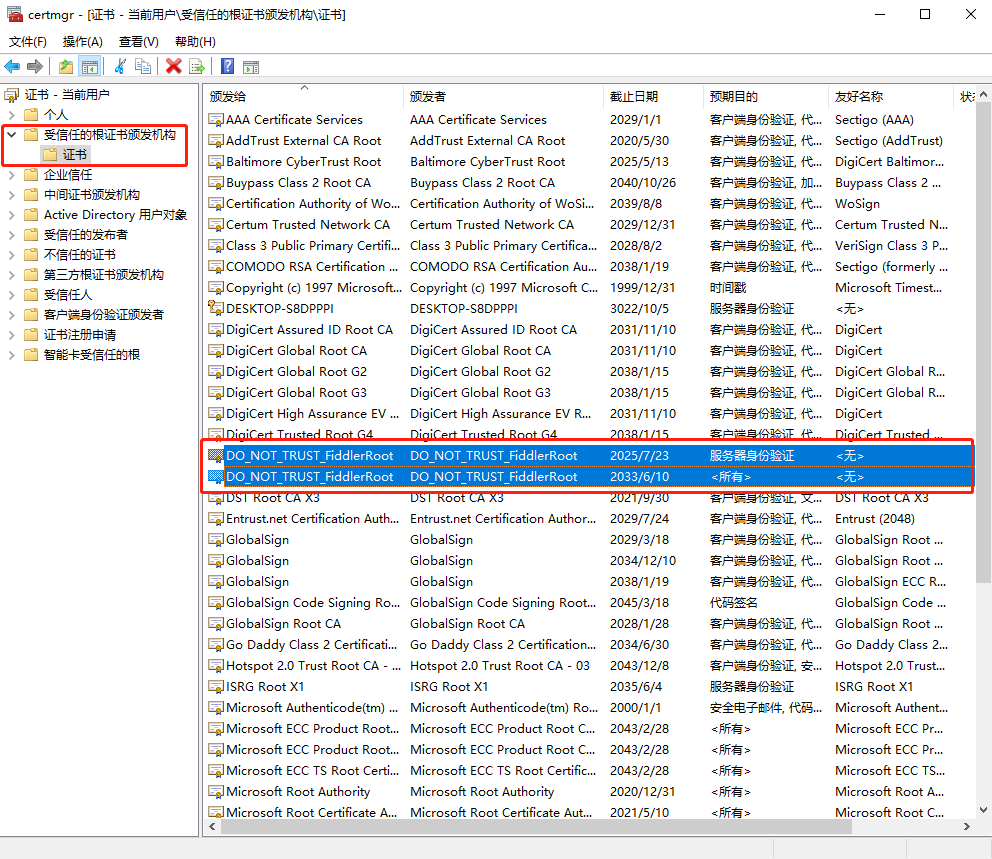The height and width of the screenshot is (859, 992).
Task: Sort by the 颁发者 column header
Action: [504, 96]
